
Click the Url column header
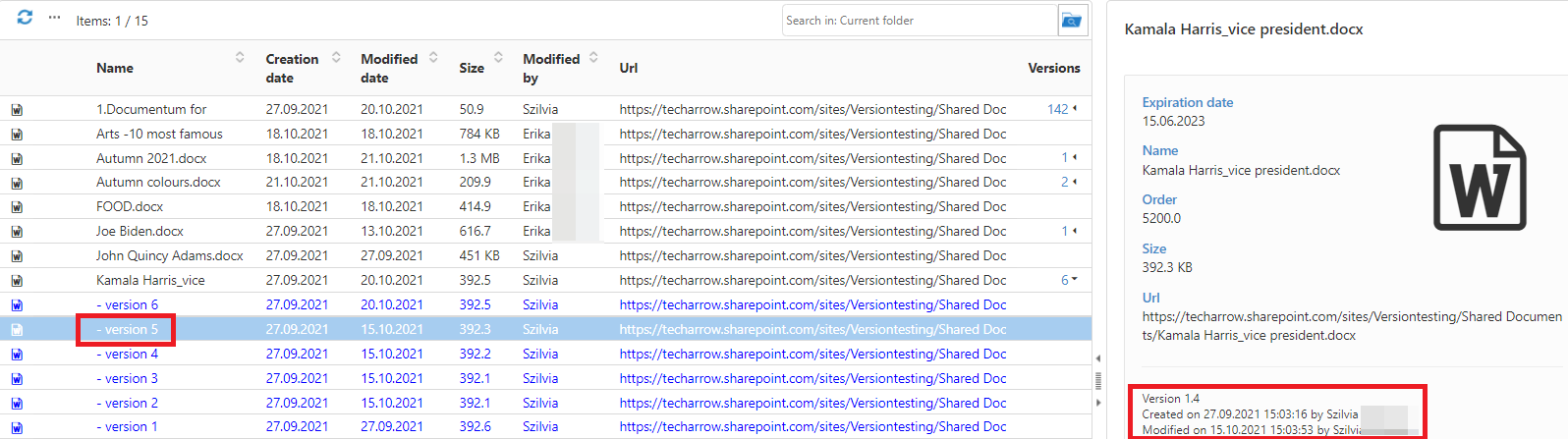(x=629, y=68)
